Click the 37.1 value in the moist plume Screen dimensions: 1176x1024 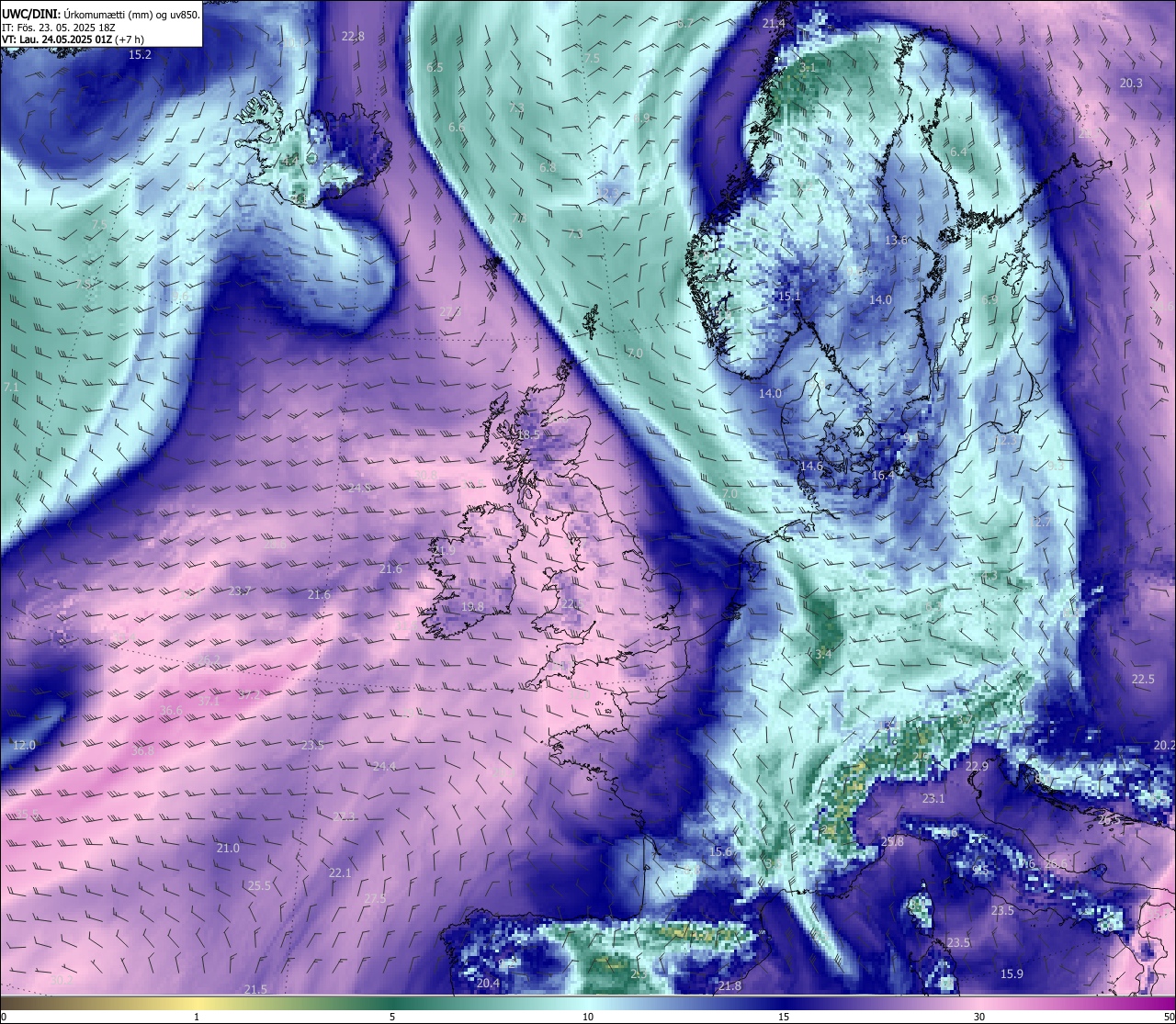[209, 702]
